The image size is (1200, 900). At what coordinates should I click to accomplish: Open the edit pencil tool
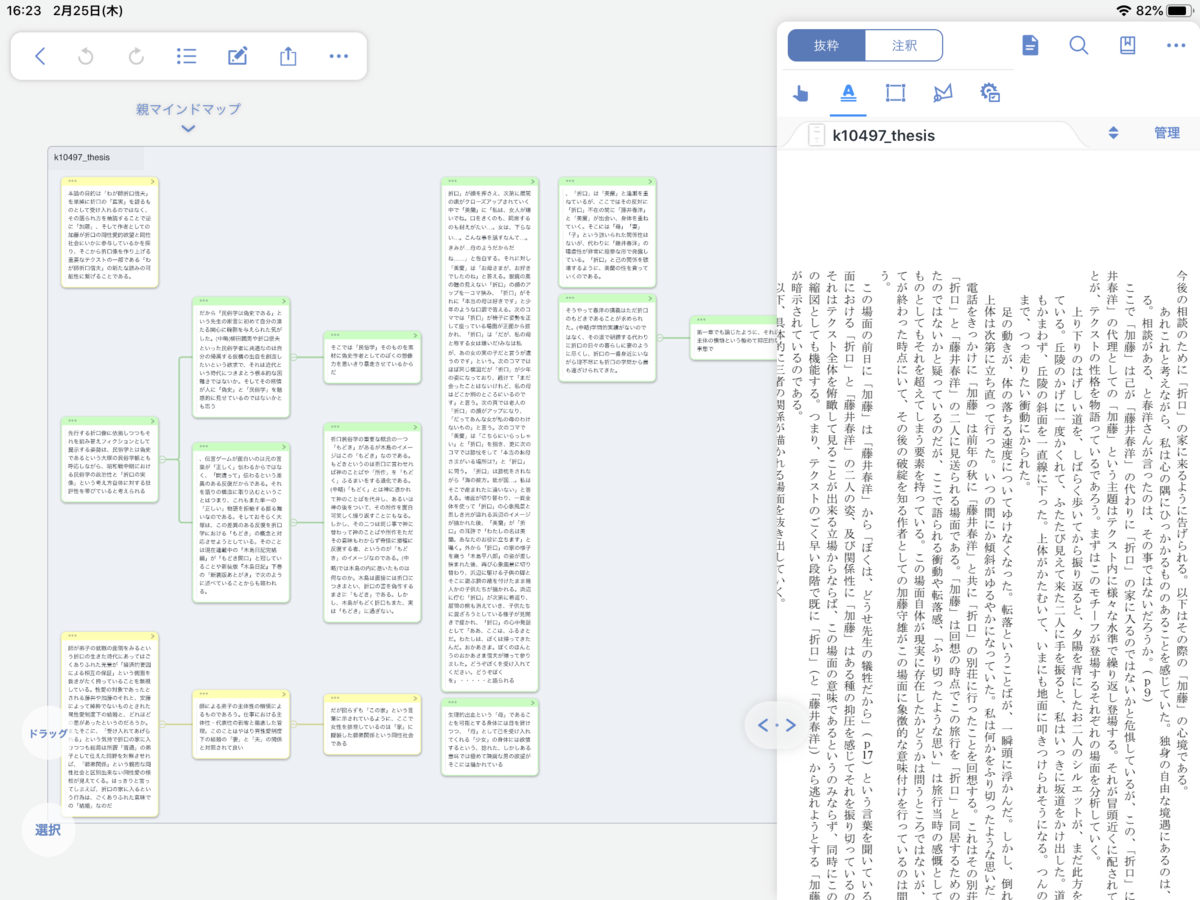point(237,56)
